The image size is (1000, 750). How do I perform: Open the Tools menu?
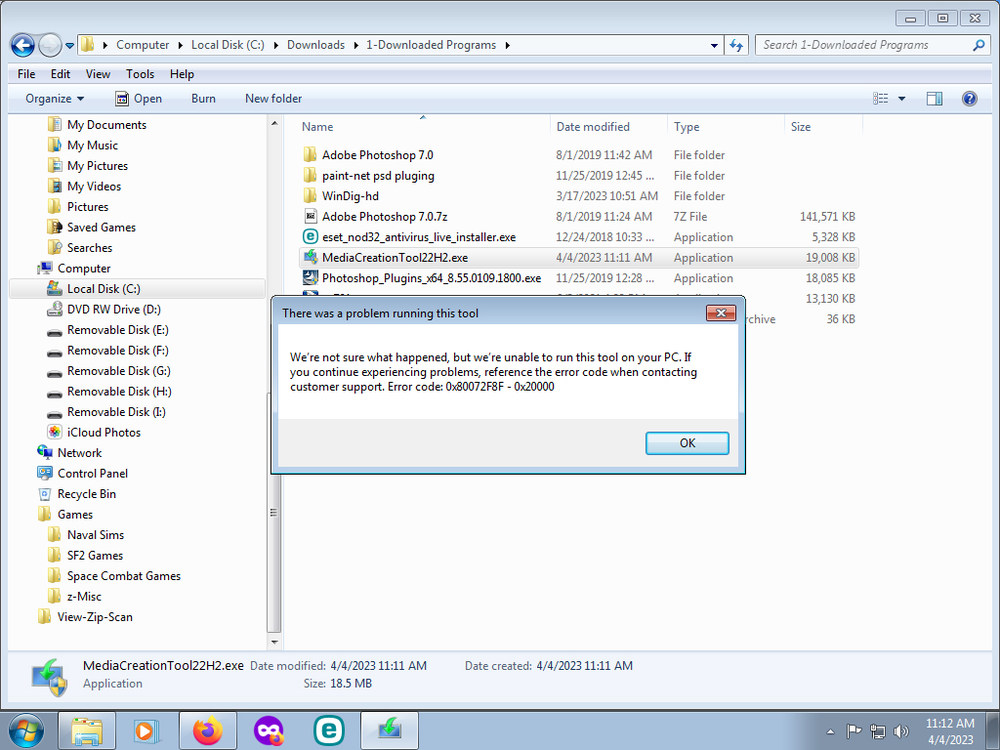point(140,74)
